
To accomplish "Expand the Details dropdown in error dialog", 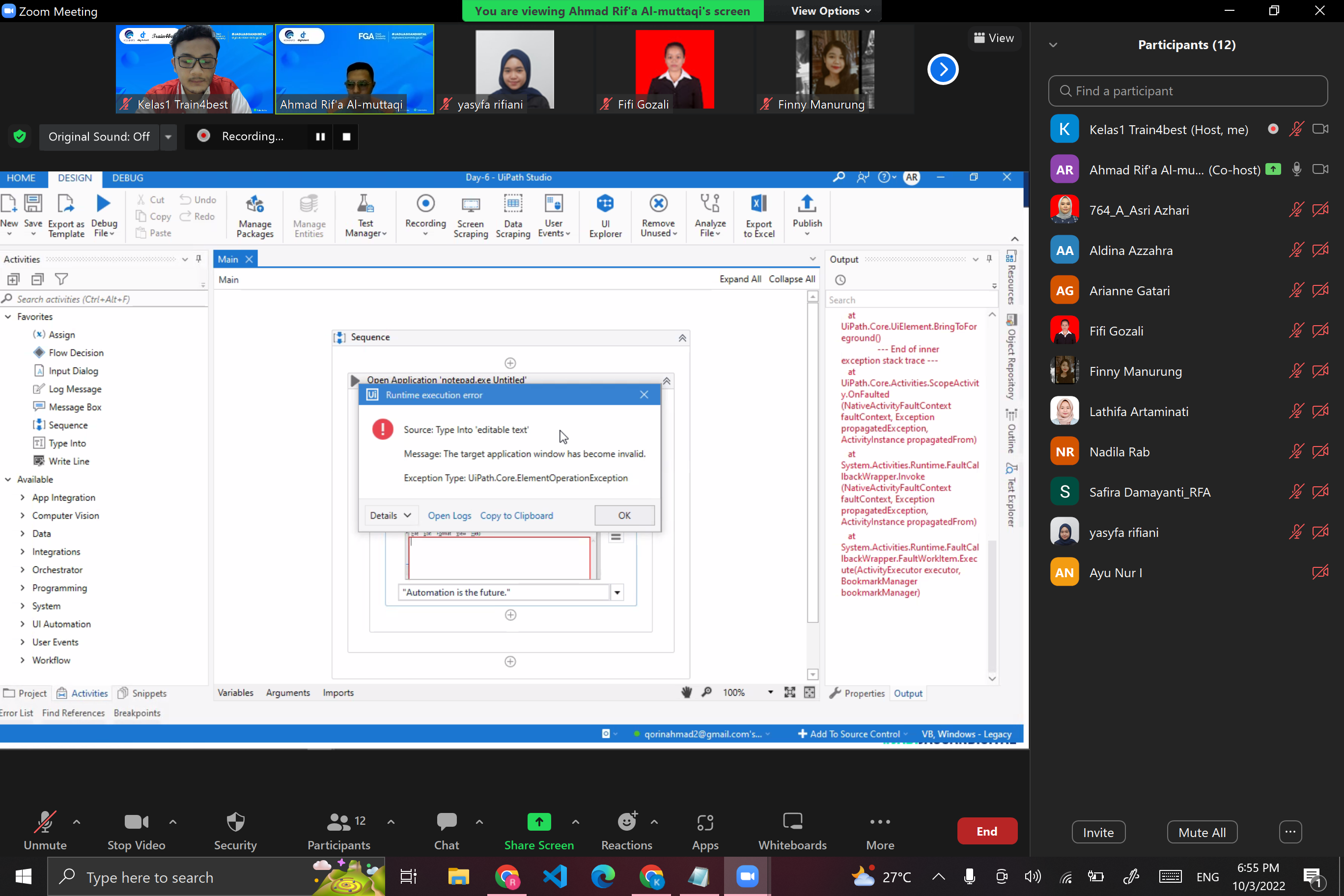I will (x=391, y=515).
